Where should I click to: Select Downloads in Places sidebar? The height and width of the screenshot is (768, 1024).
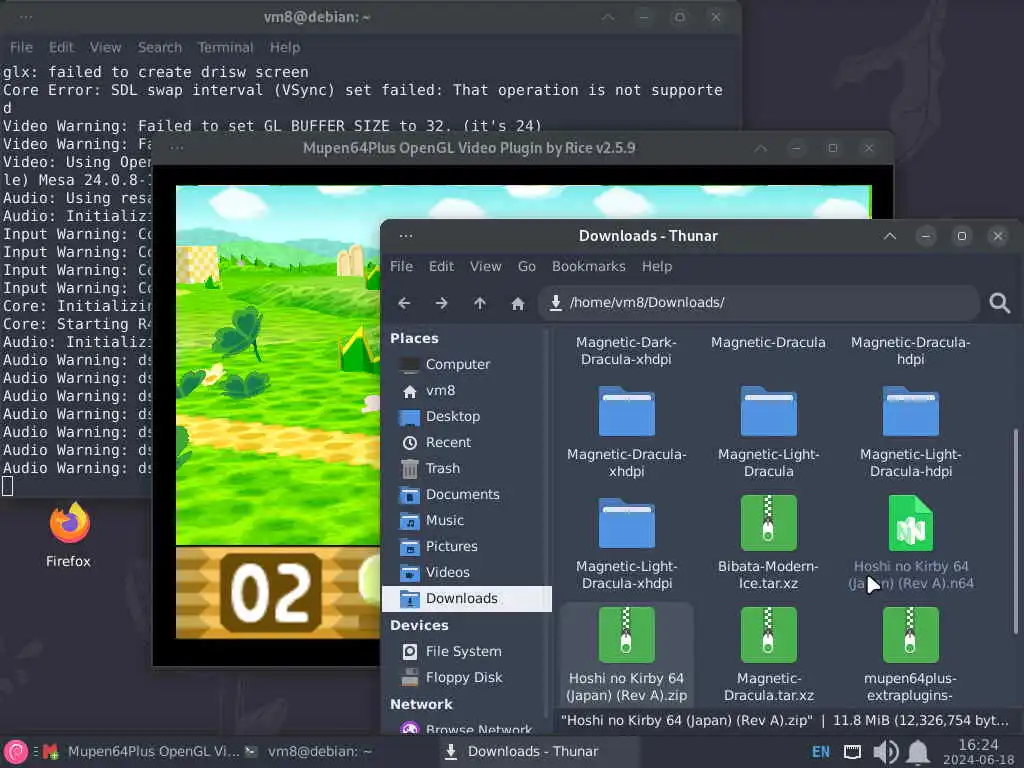467,599
